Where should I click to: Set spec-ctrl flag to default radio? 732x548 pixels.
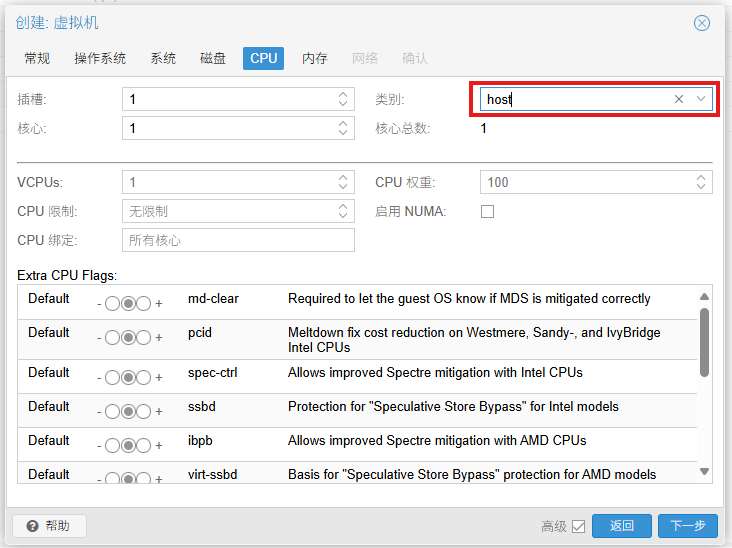(x=128, y=378)
